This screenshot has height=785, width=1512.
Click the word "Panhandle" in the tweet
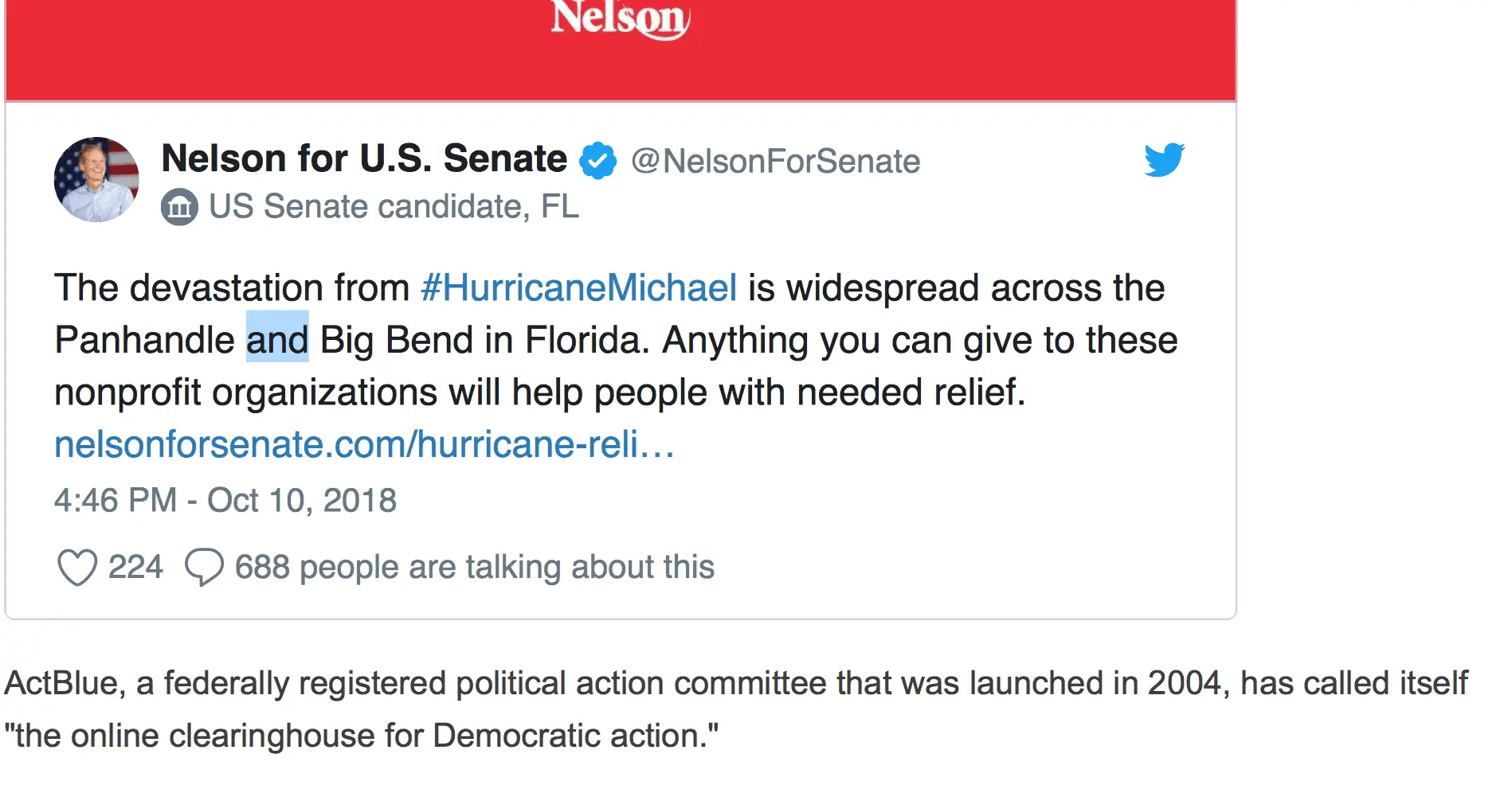click(144, 340)
